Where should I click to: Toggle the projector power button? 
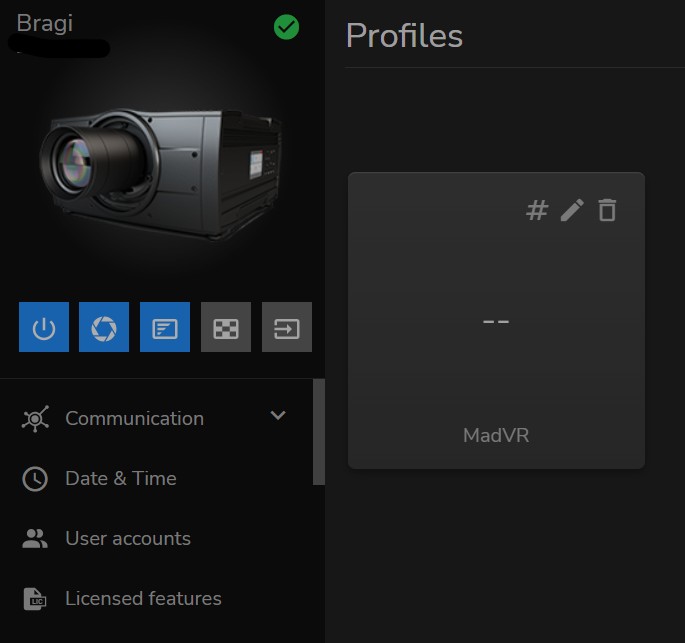[44, 327]
